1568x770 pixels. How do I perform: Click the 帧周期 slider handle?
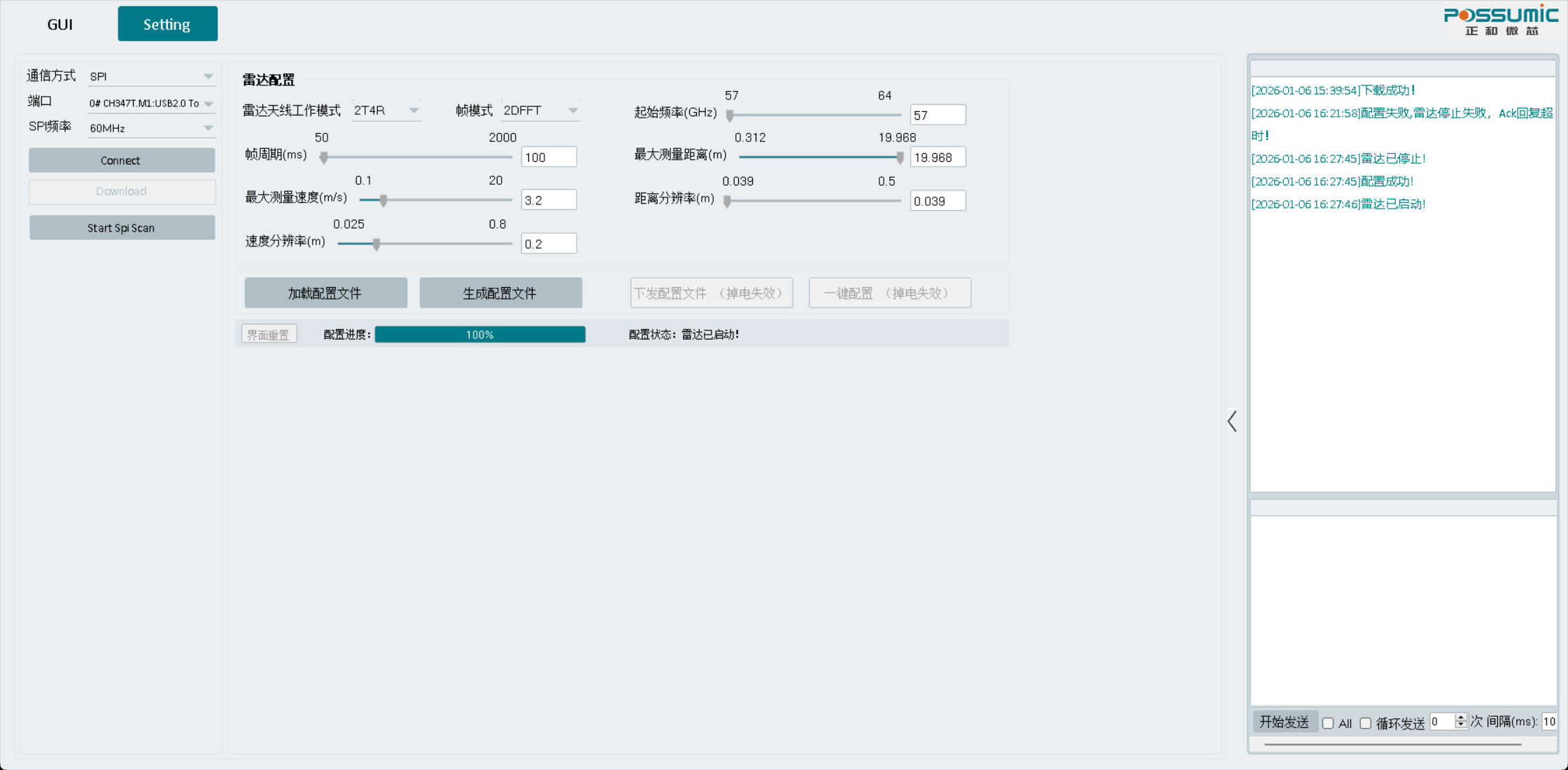(323, 158)
